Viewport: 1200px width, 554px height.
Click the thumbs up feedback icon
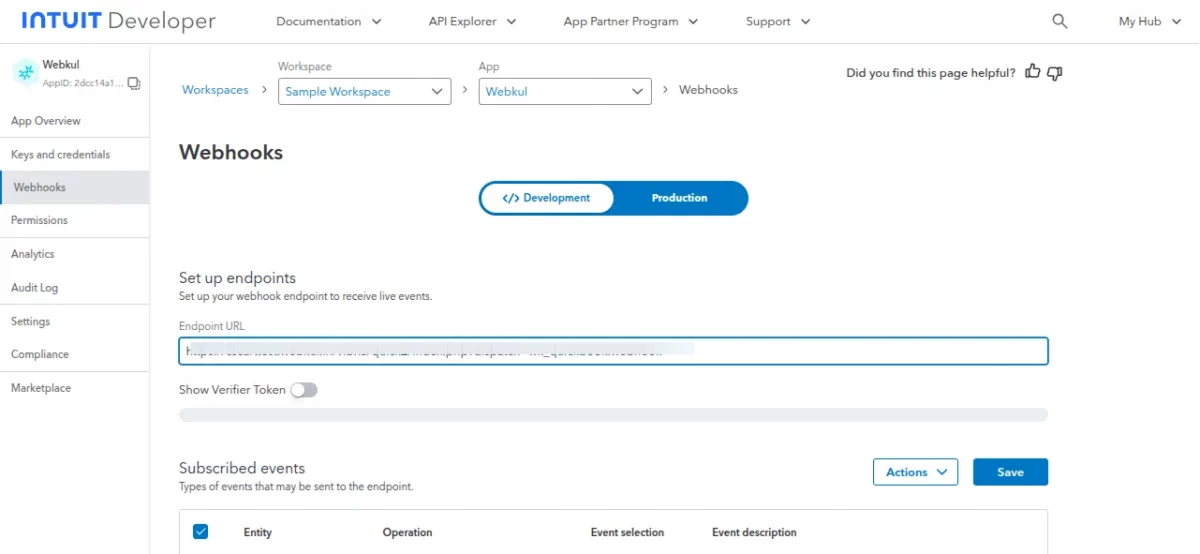(1033, 72)
